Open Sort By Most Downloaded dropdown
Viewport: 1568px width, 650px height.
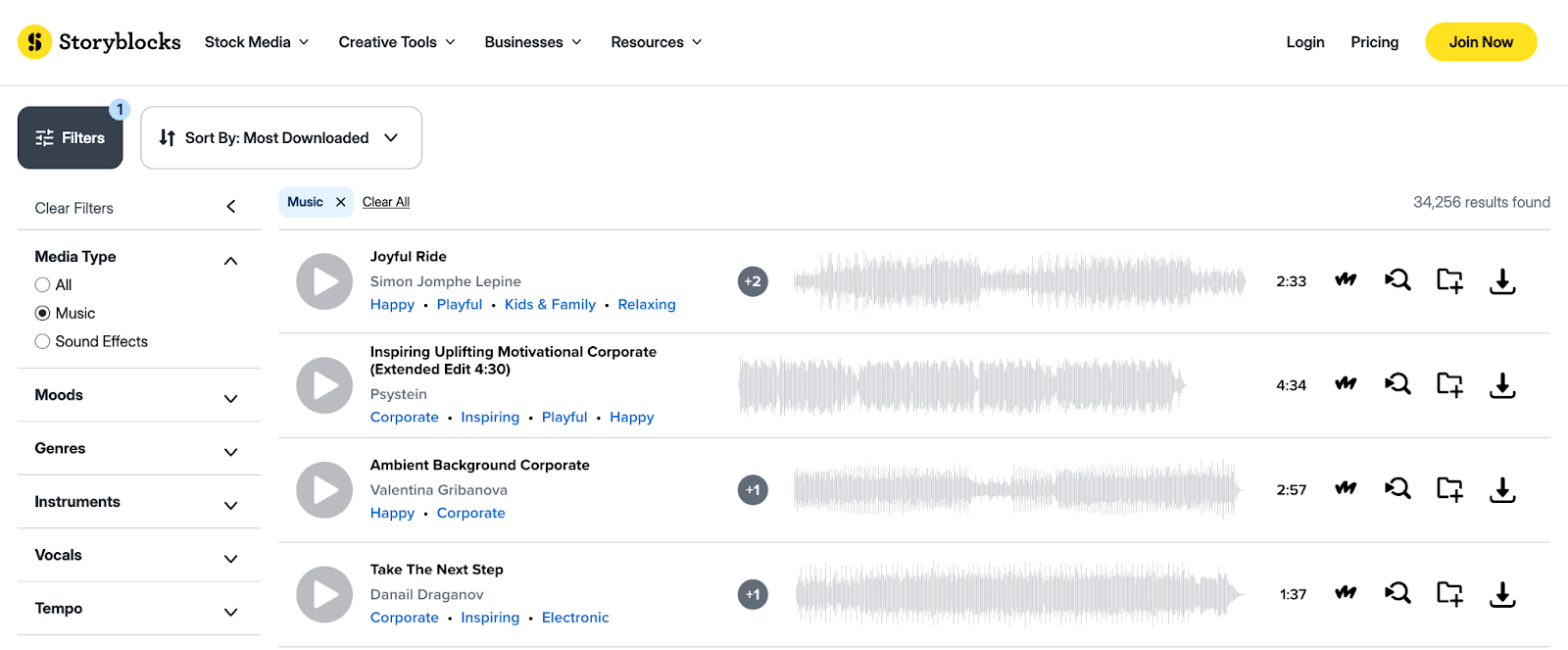click(281, 138)
